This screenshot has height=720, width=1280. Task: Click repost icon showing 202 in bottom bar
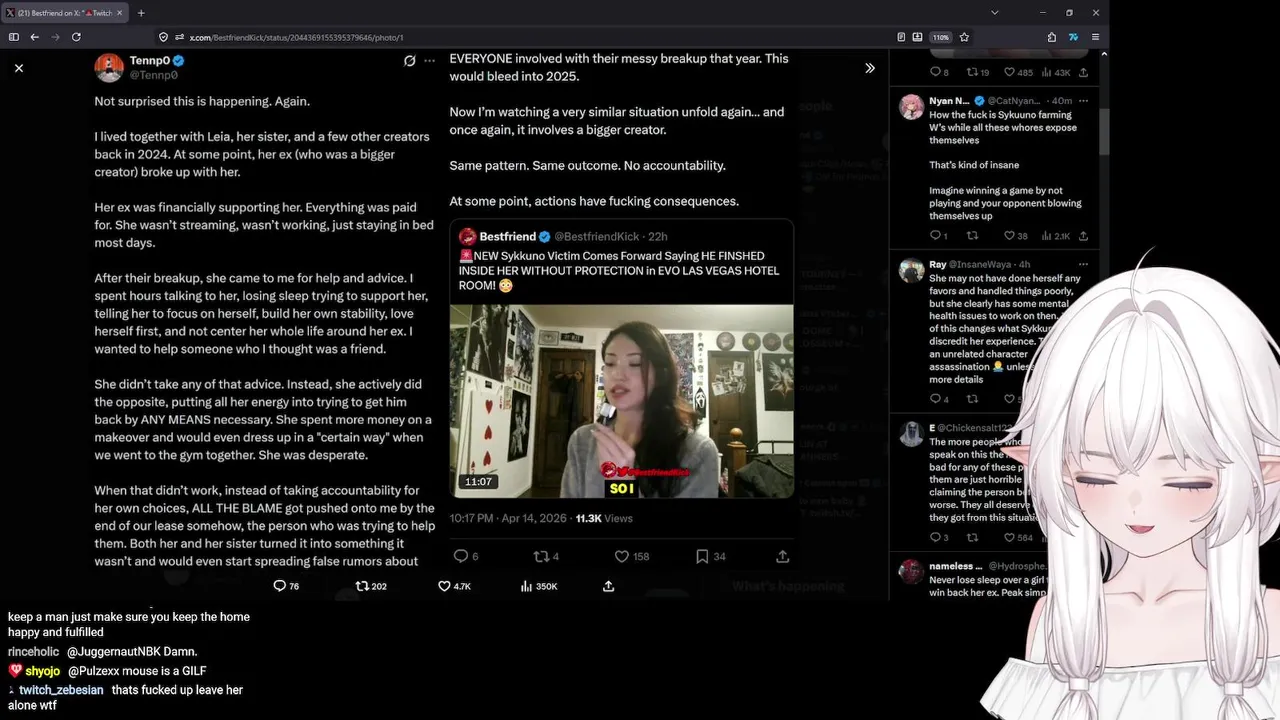point(363,586)
